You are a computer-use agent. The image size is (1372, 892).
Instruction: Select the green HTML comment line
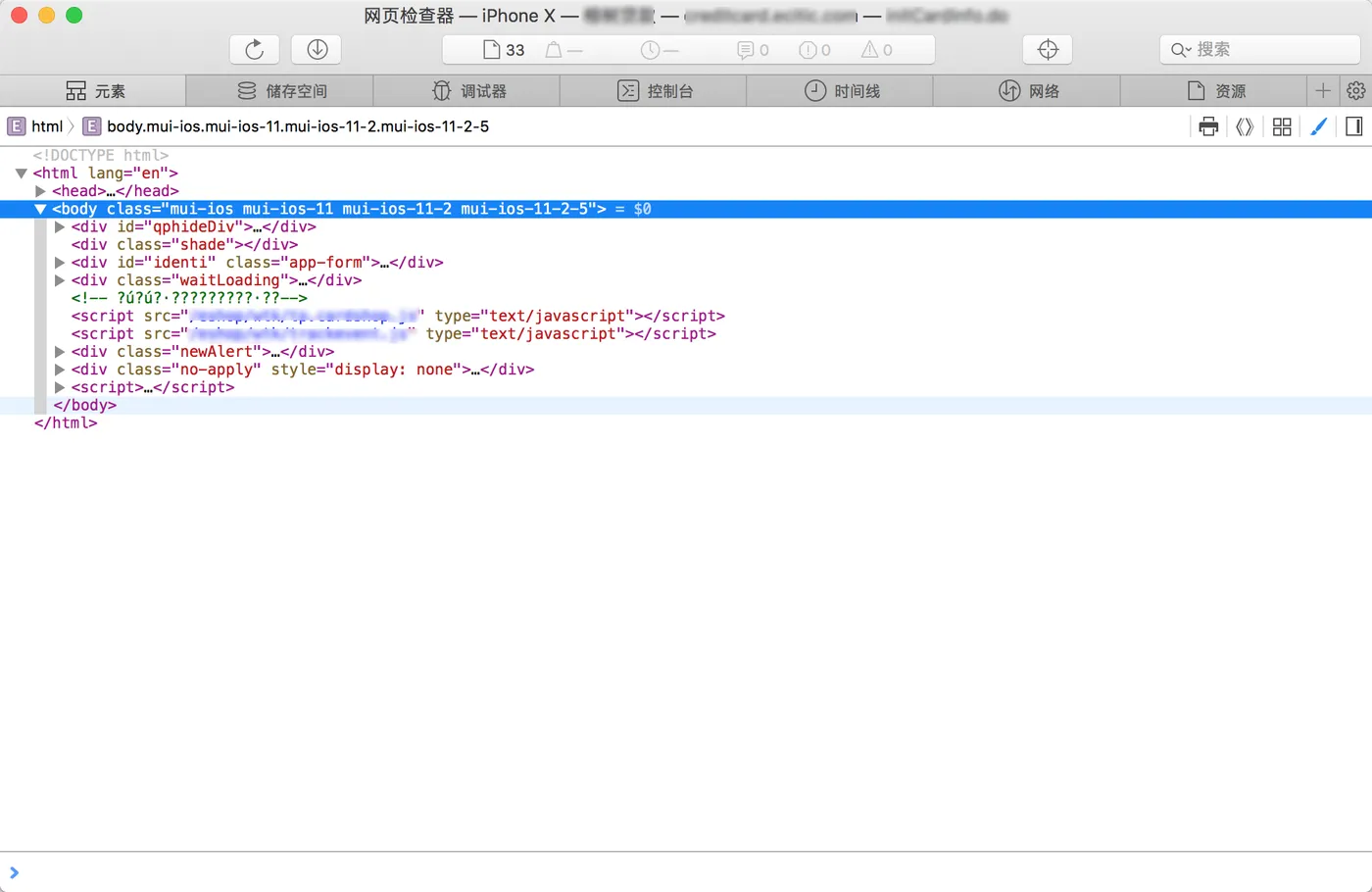click(x=189, y=298)
